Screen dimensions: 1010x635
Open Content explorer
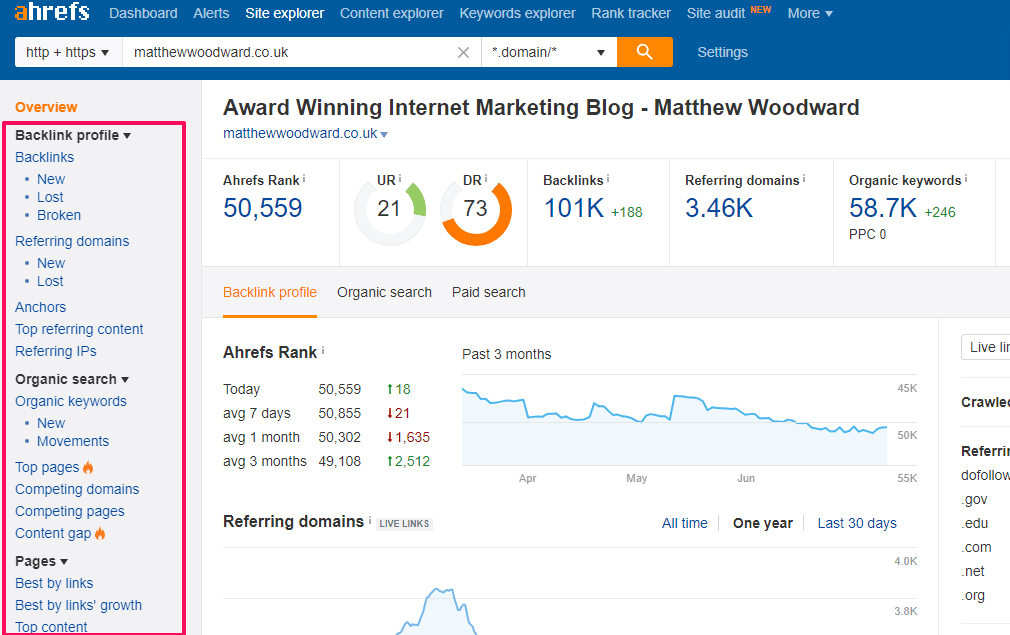pyautogui.click(x=392, y=14)
